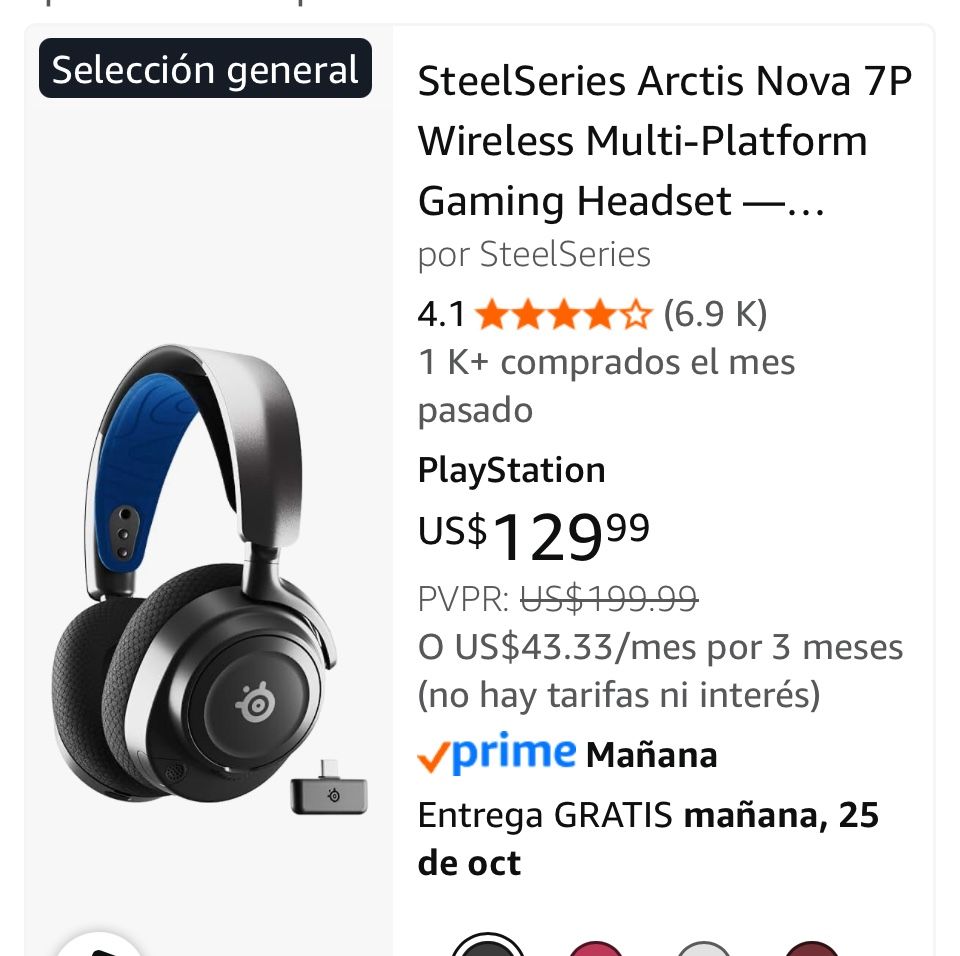Click the PlayStation platform label
Screen dimensions: 960x956
point(512,470)
